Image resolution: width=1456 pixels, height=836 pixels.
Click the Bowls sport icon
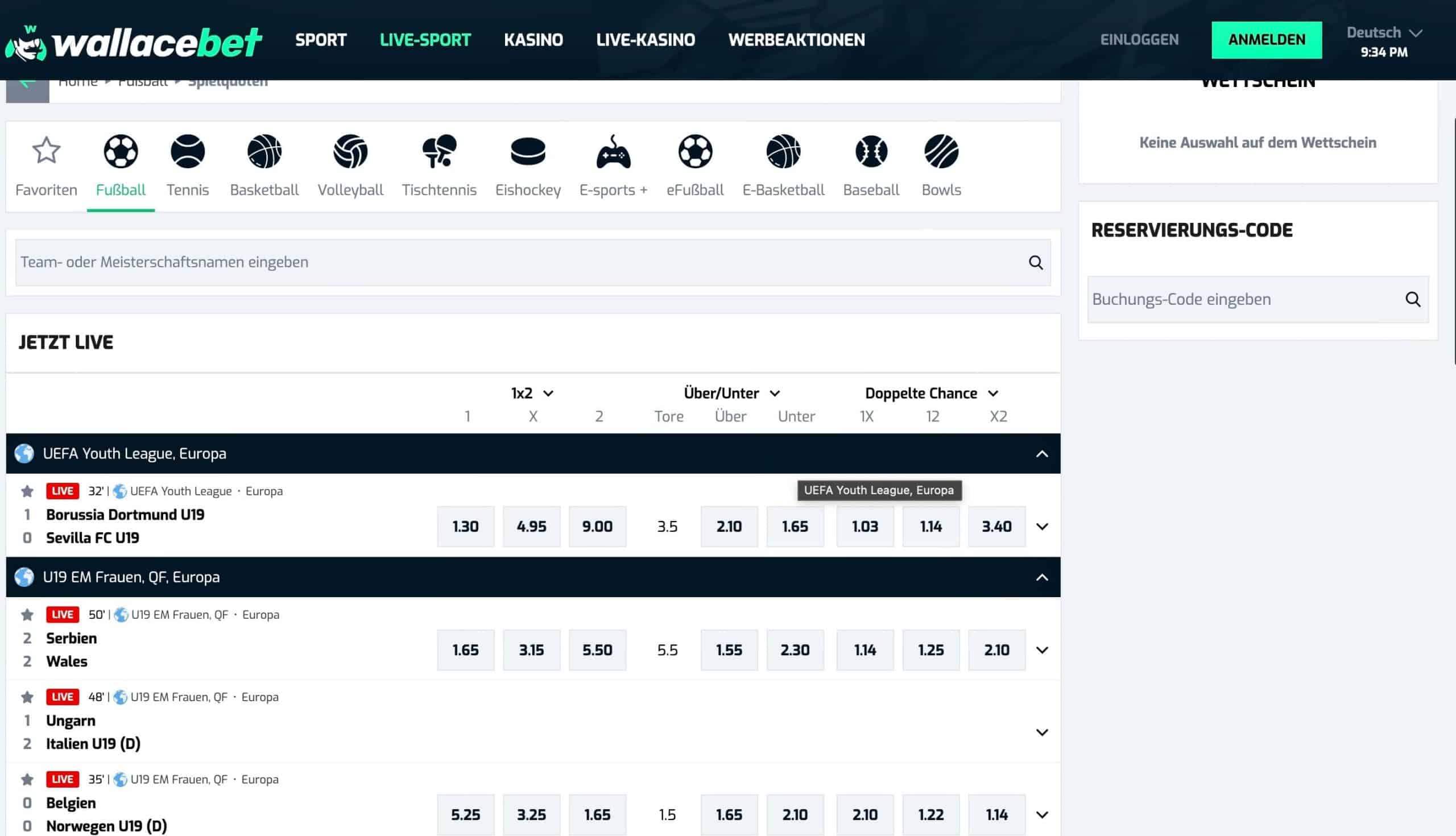tap(941, 152)
